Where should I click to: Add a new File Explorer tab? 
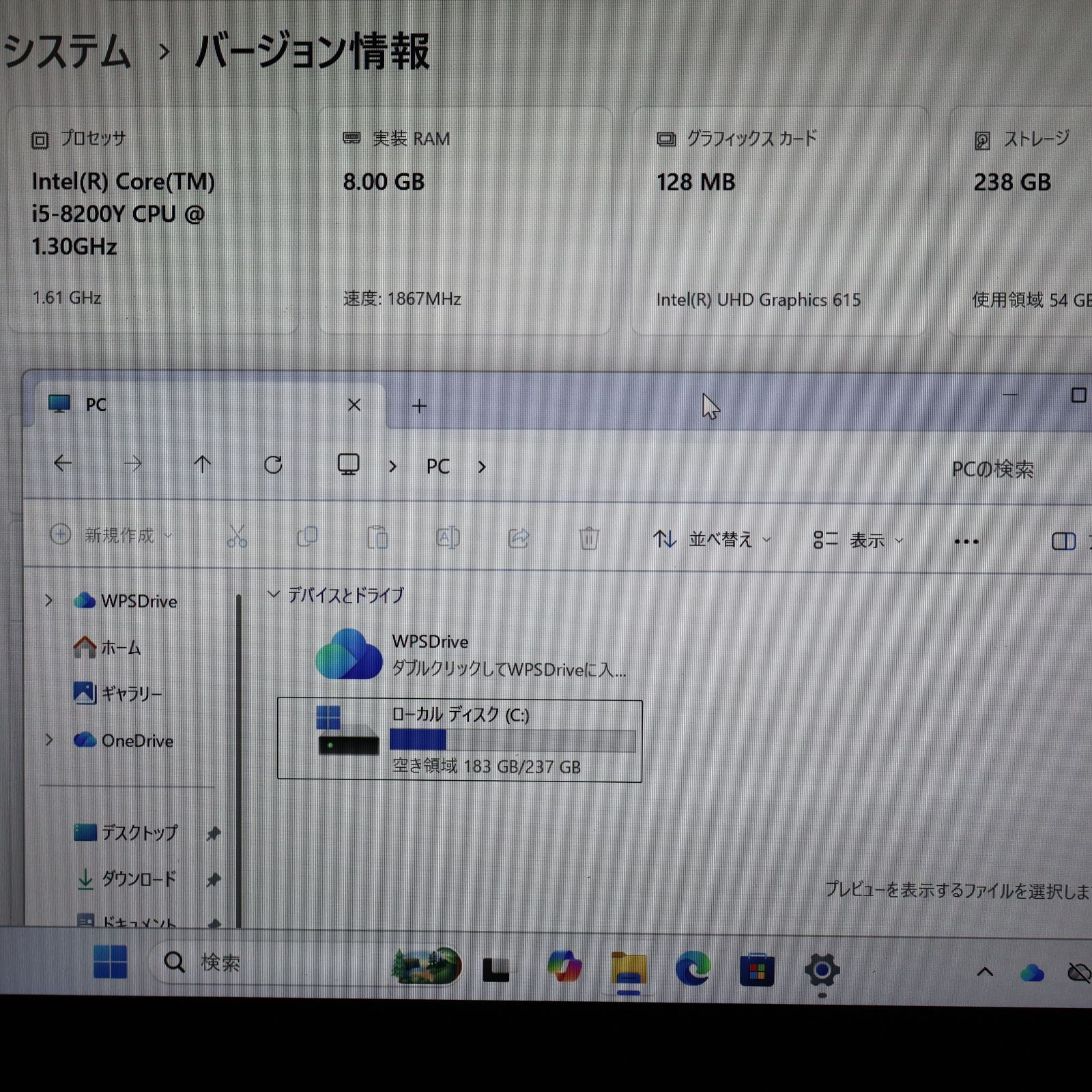pos(420,406)
